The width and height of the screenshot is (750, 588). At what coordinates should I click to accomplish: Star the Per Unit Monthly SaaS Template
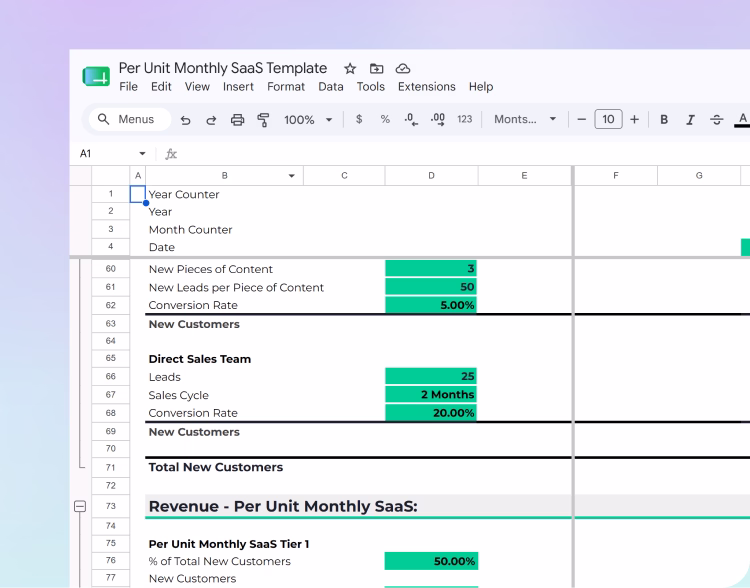[350, 69]
